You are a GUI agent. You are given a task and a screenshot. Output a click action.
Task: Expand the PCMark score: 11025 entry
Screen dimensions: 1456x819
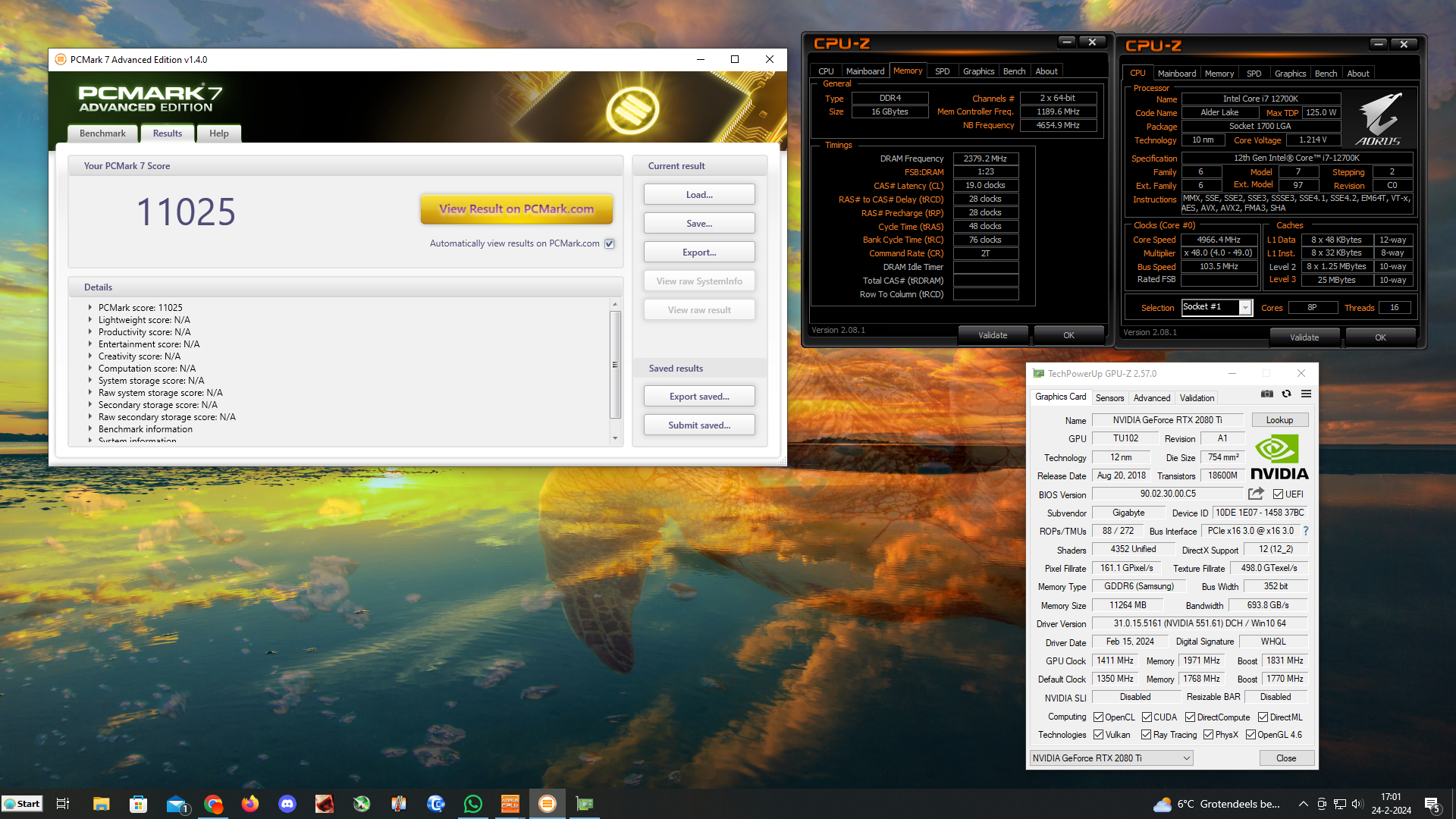tap(89, 308)
